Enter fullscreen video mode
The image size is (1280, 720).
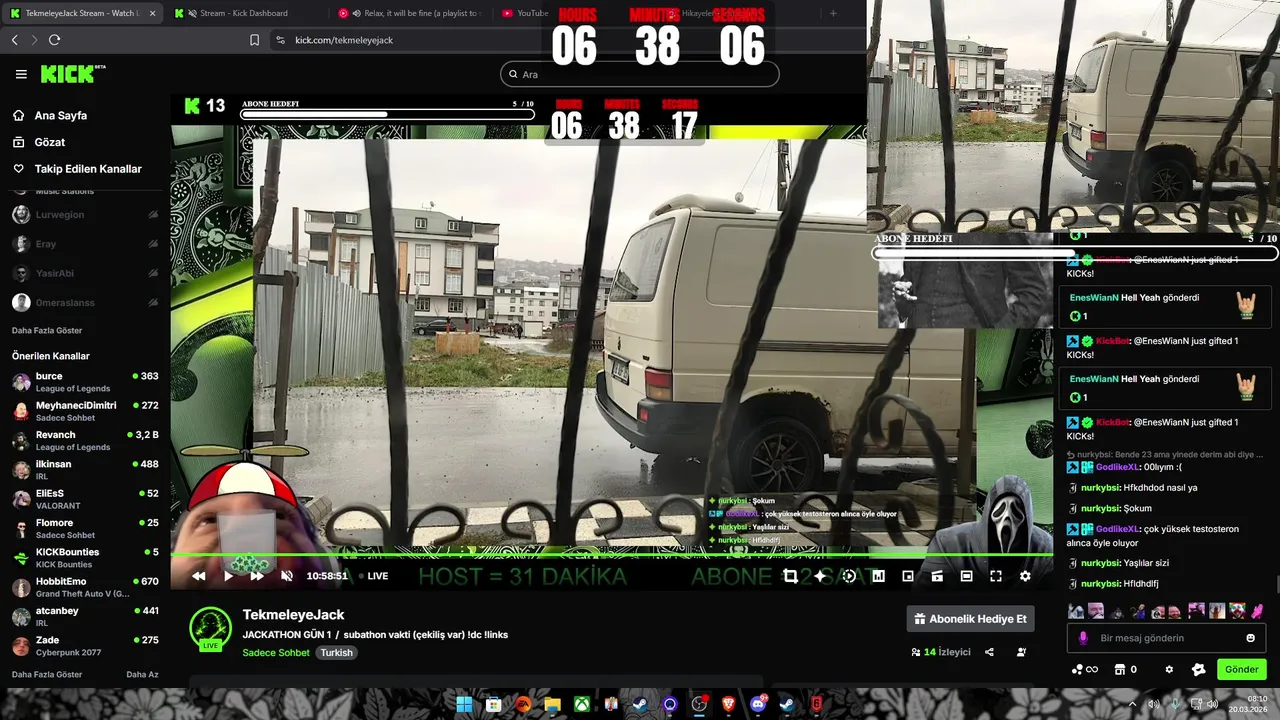point(996,576)
